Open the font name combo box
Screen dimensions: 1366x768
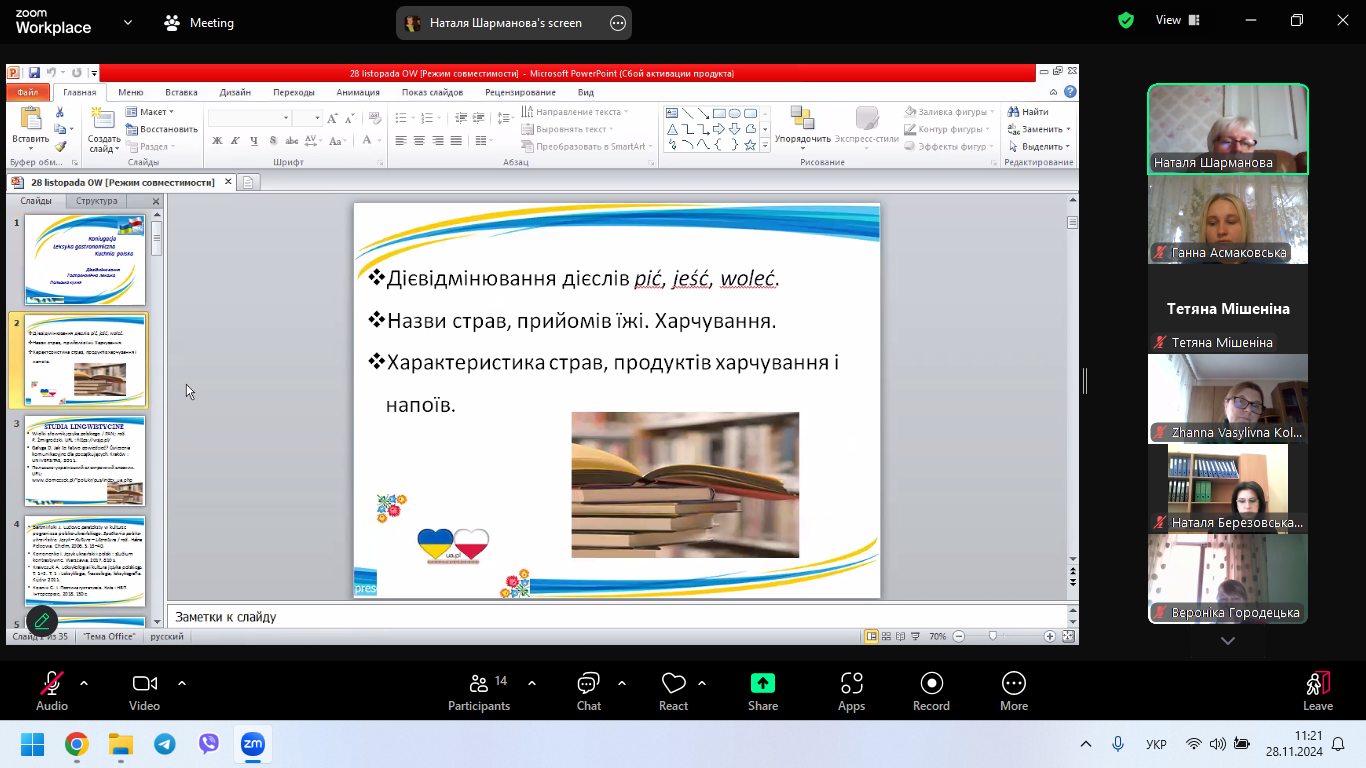(x=249, y=118)
